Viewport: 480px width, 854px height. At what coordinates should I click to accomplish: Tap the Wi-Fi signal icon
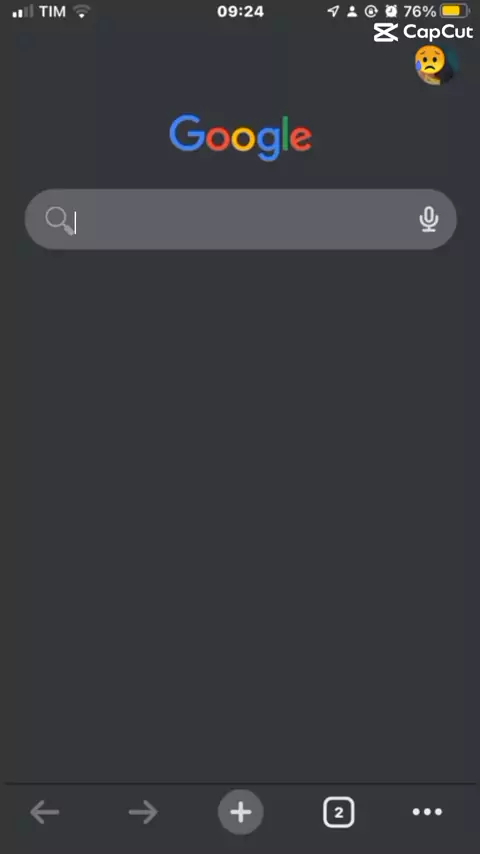click(x=82, y=11)
